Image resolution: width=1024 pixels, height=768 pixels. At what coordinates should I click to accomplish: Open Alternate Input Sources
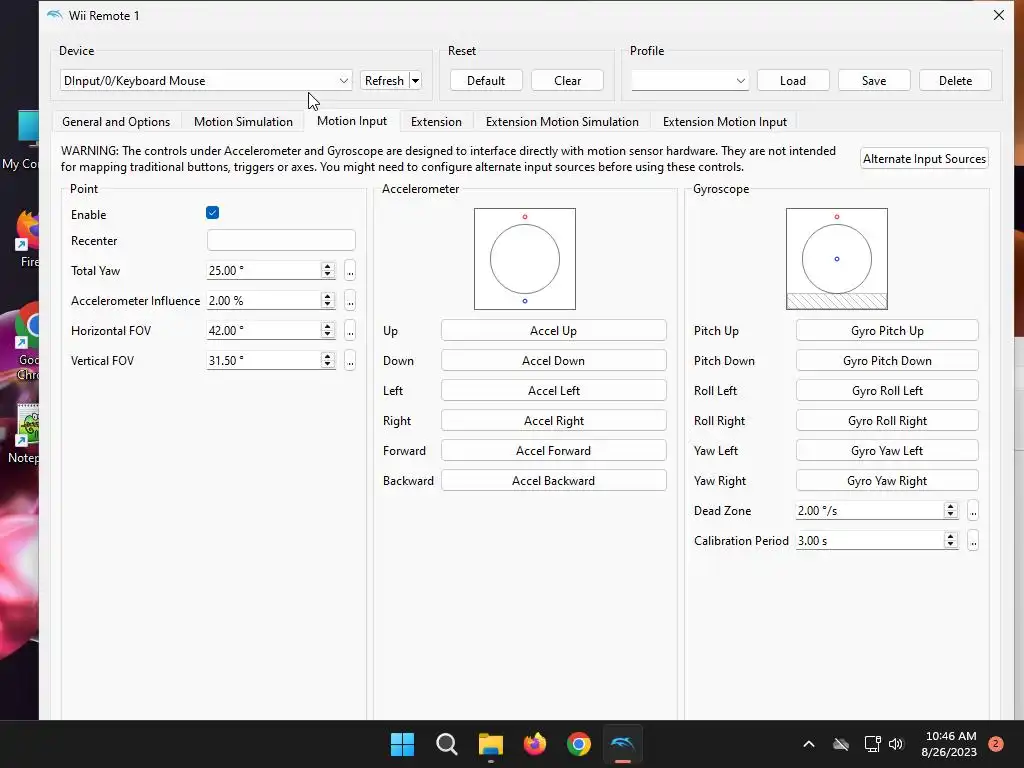coord(924,159)
